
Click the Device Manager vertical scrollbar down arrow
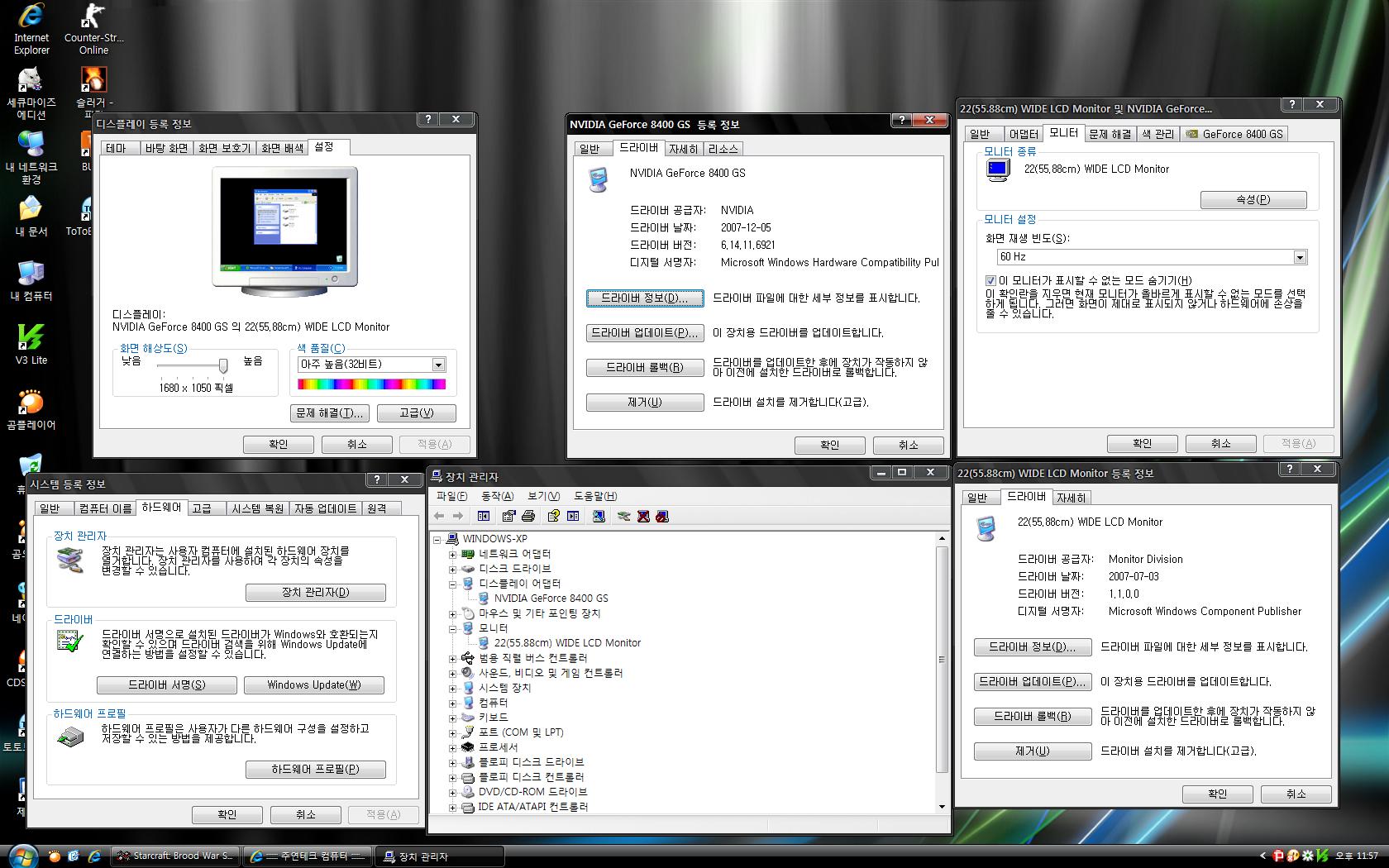[942, 807]
